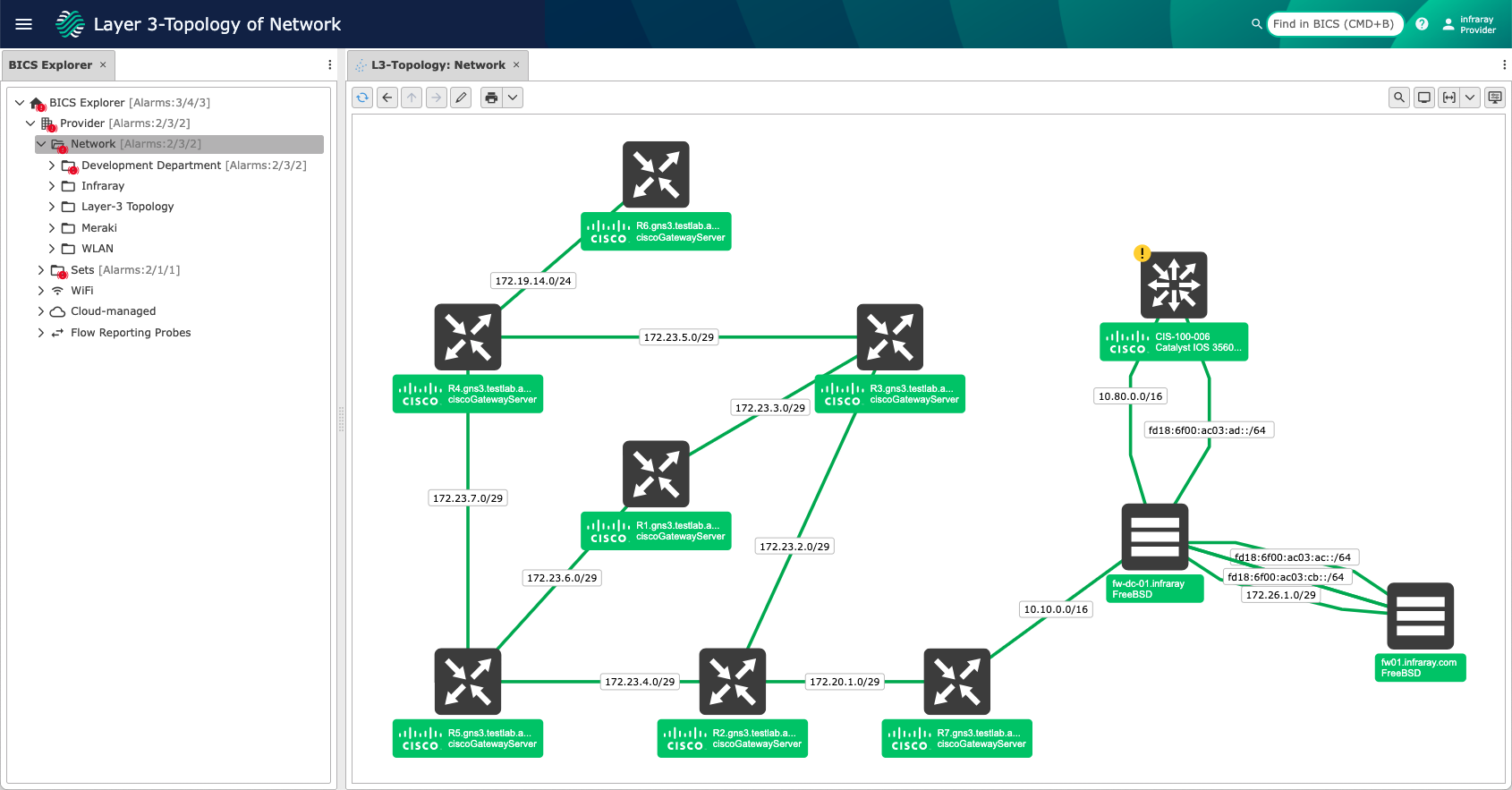Open the help question mark icon

pyautogui.click(x=1422, y=24)
